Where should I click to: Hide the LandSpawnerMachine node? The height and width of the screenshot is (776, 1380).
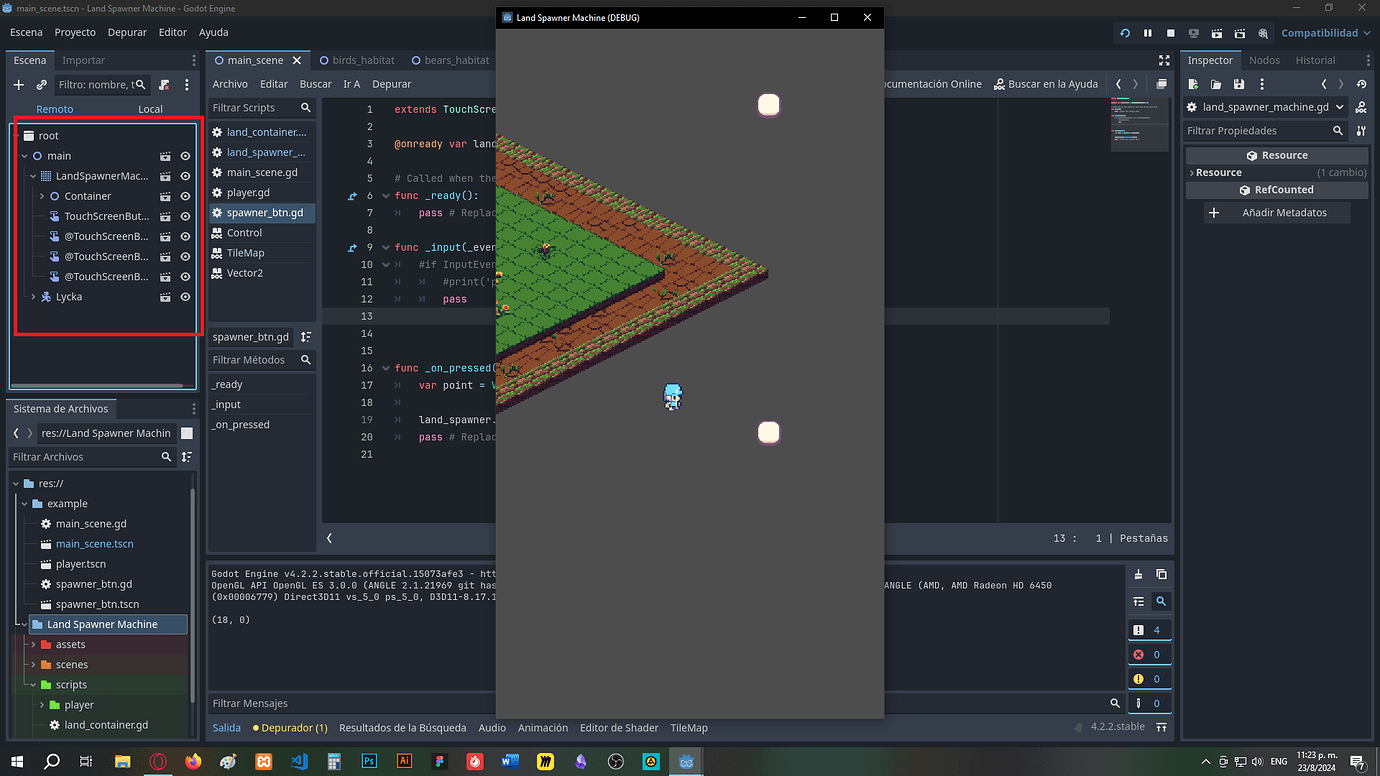183,176
